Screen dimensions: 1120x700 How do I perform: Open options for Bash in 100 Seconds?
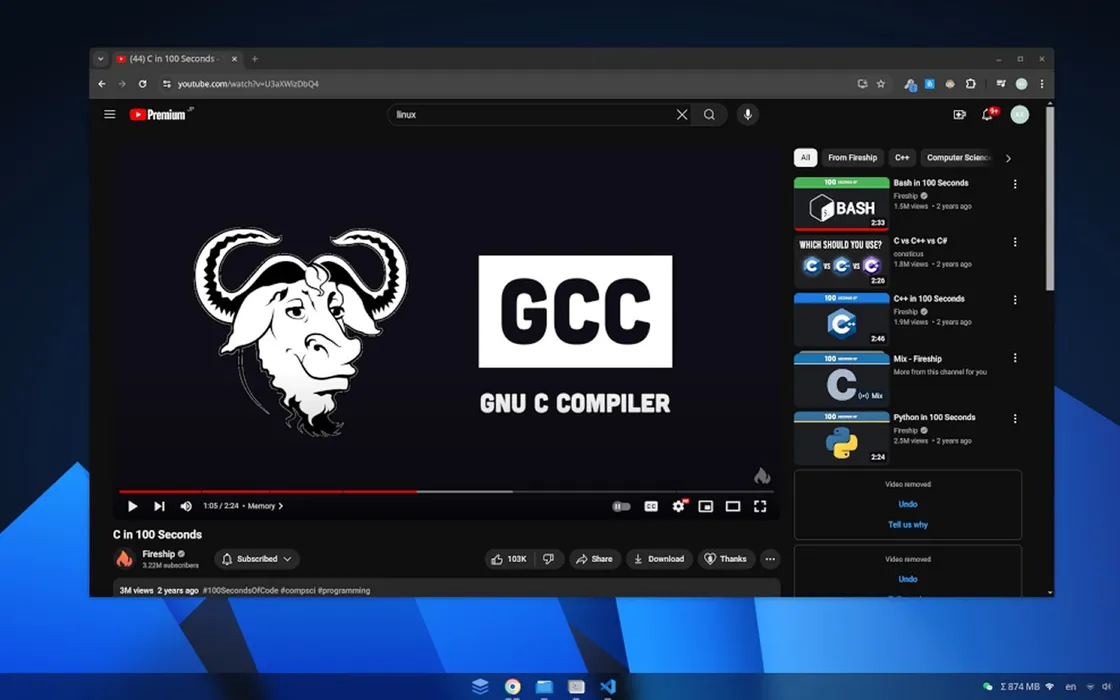[1014, 184]
